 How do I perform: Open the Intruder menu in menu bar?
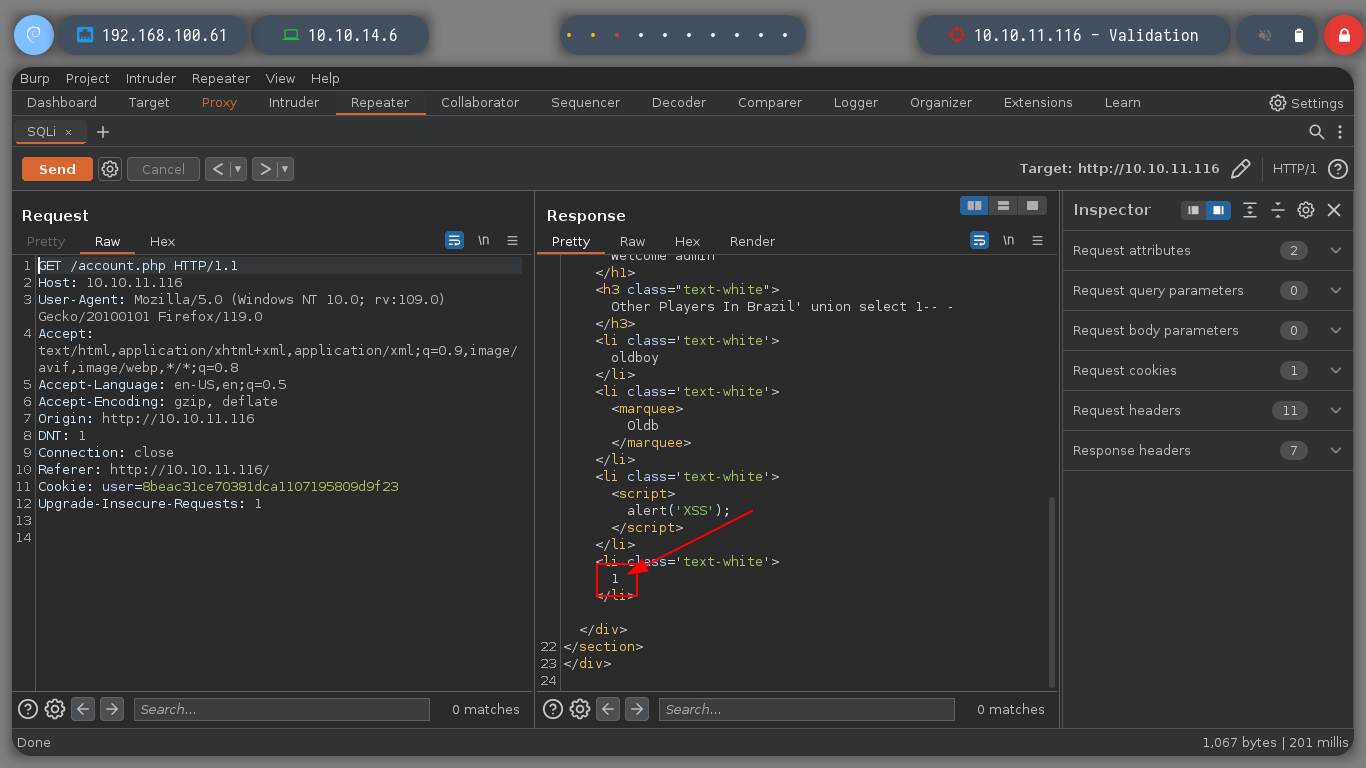point(151,78)
